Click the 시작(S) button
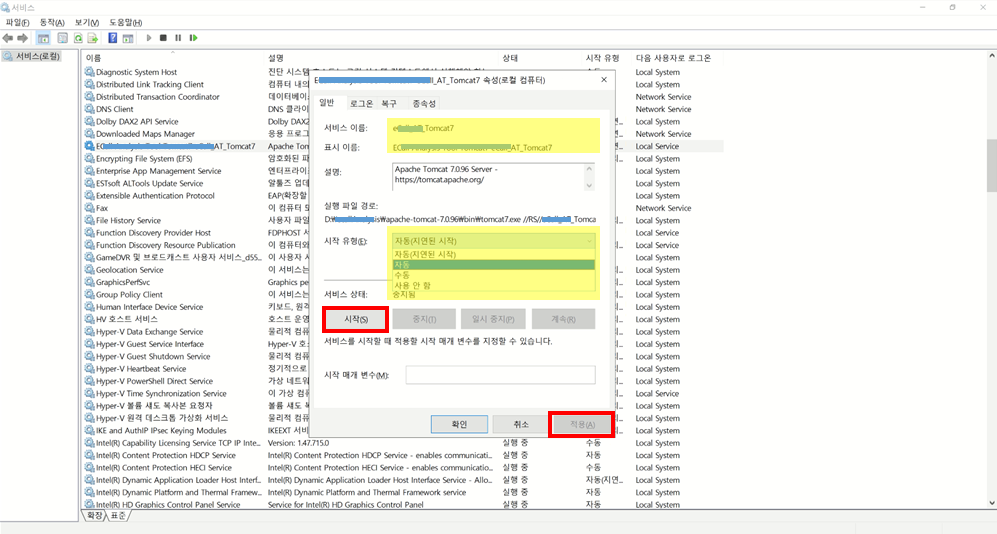The image size is (997, 534). 355,319
